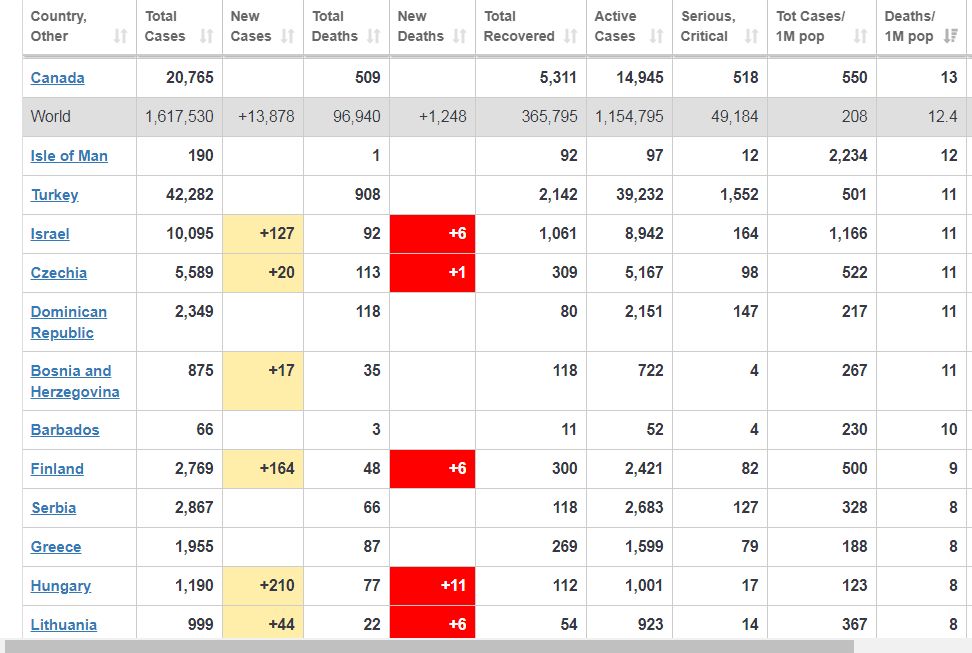This screenshot has height=653, width=972.
Task: Select Canada total cases 20,765
Action: [190, 78]
